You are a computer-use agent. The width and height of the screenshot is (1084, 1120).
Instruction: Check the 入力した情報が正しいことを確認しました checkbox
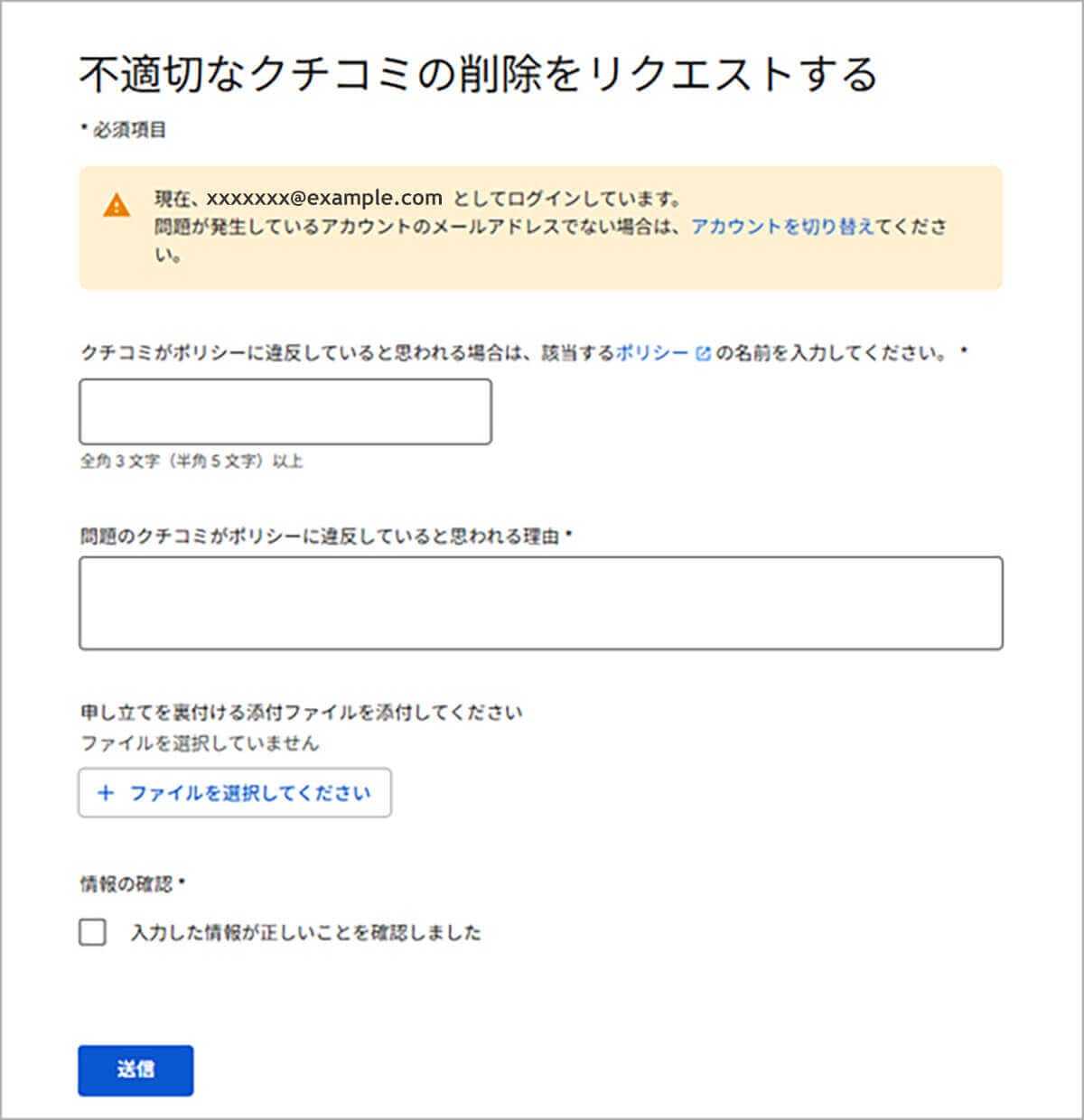[x=92, y=932]
